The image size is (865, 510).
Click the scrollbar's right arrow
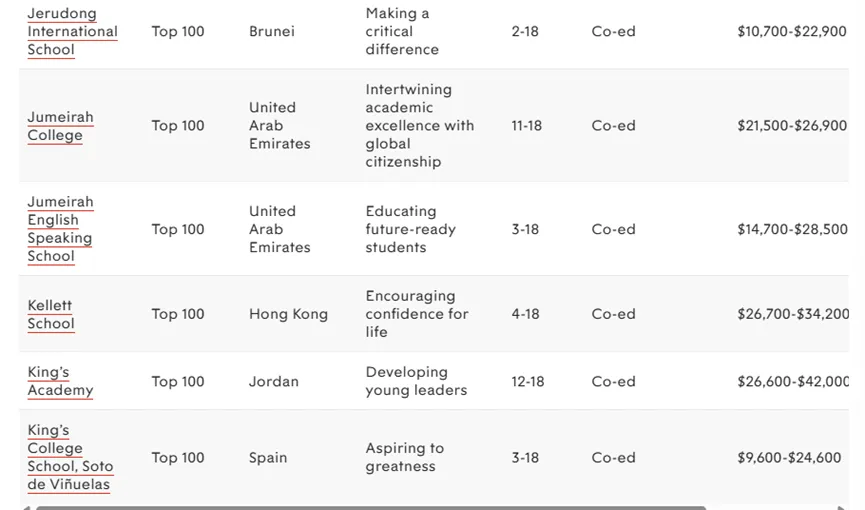tap(843, 507)
